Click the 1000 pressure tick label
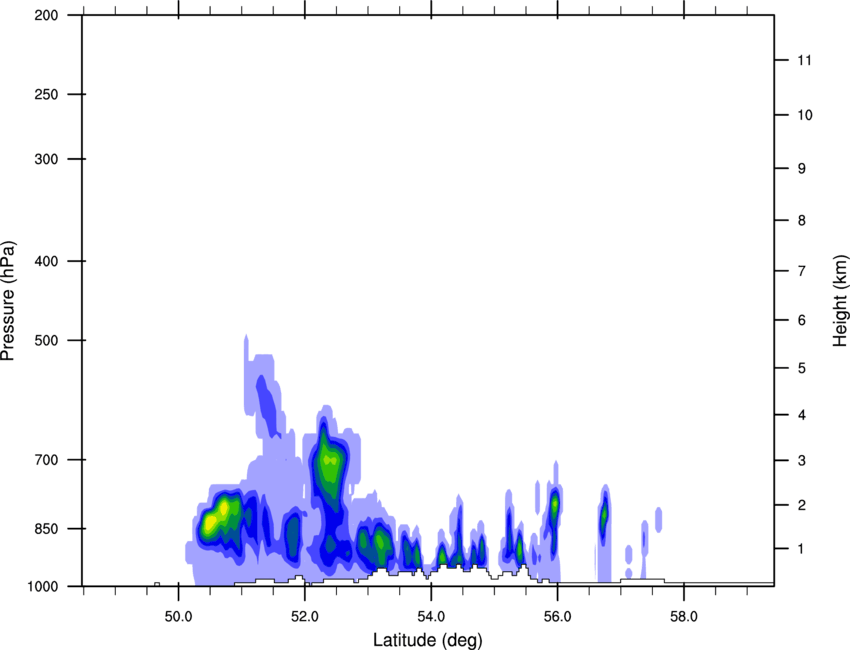Image resolution: width=850 pixels, height=650 pixels. point(43,587)
